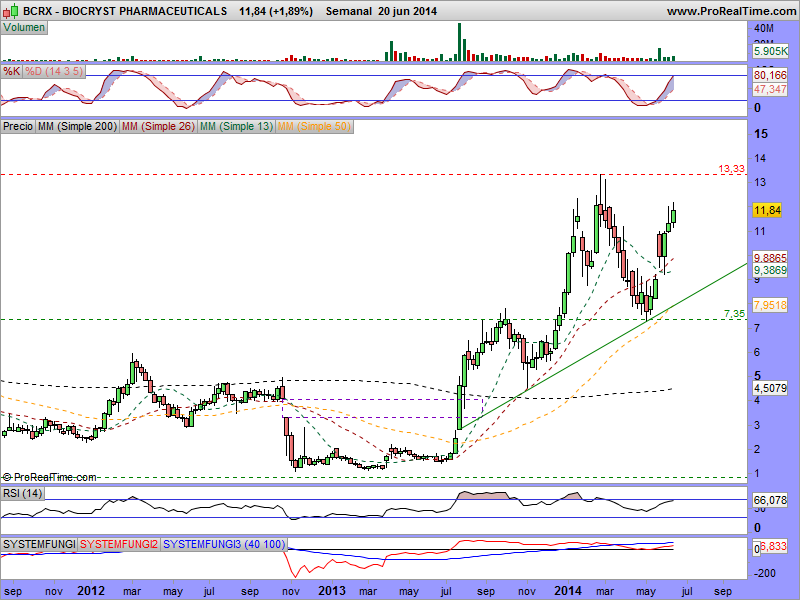Click the RSI (14) indicator label
The width and height of the screenshot is (800, 600).
tap(22, 493)
